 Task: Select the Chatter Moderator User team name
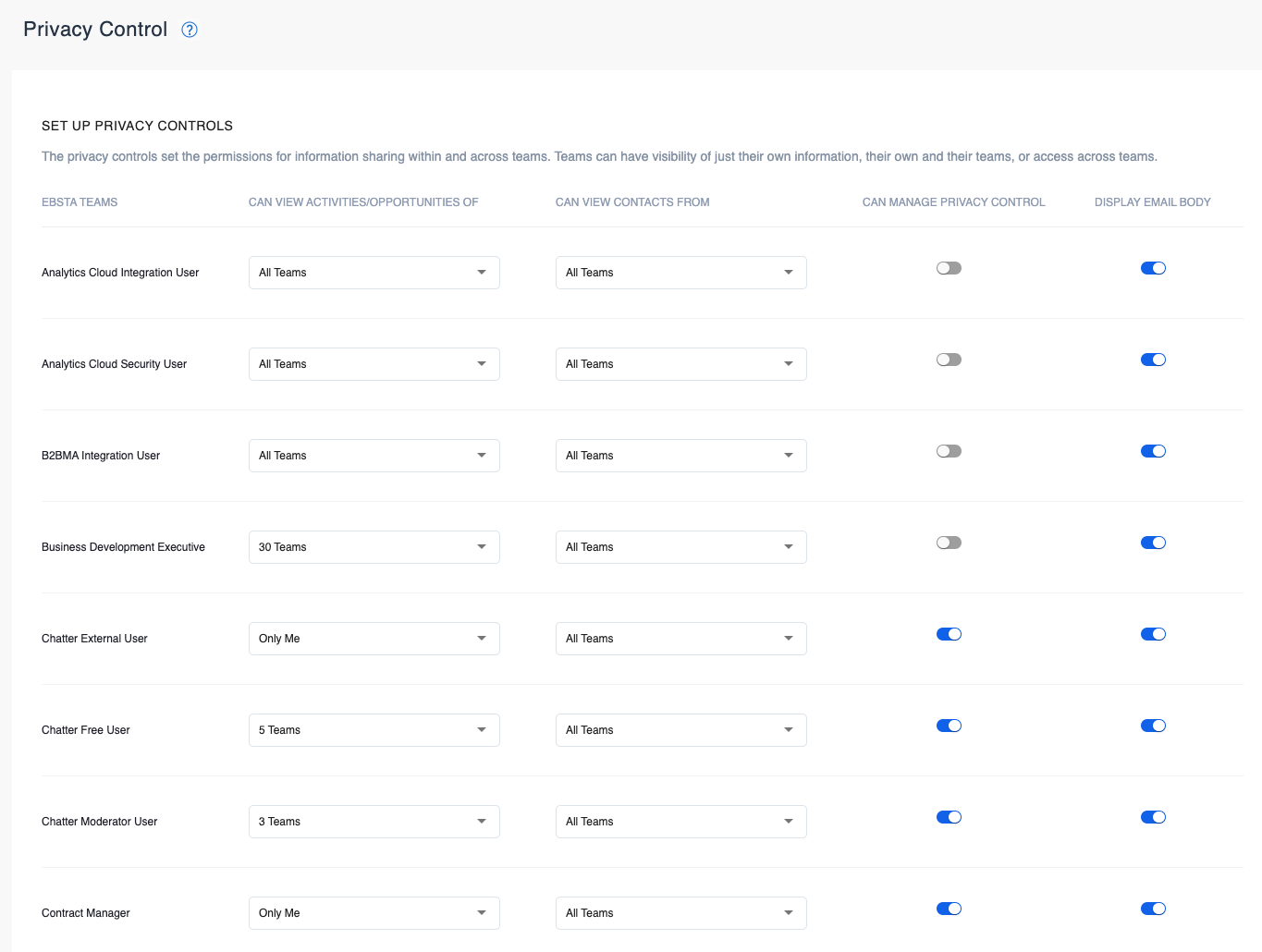(x=100, y=822)
